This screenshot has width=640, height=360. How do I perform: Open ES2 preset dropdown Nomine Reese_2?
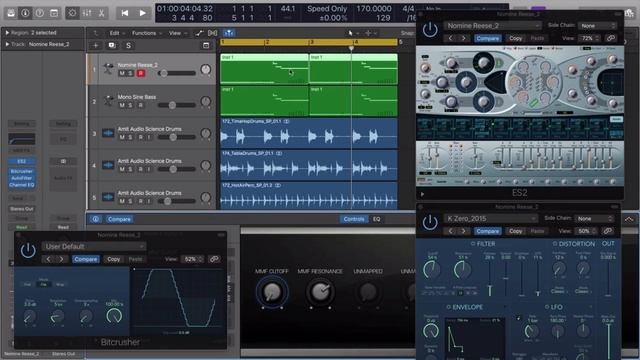493,26
